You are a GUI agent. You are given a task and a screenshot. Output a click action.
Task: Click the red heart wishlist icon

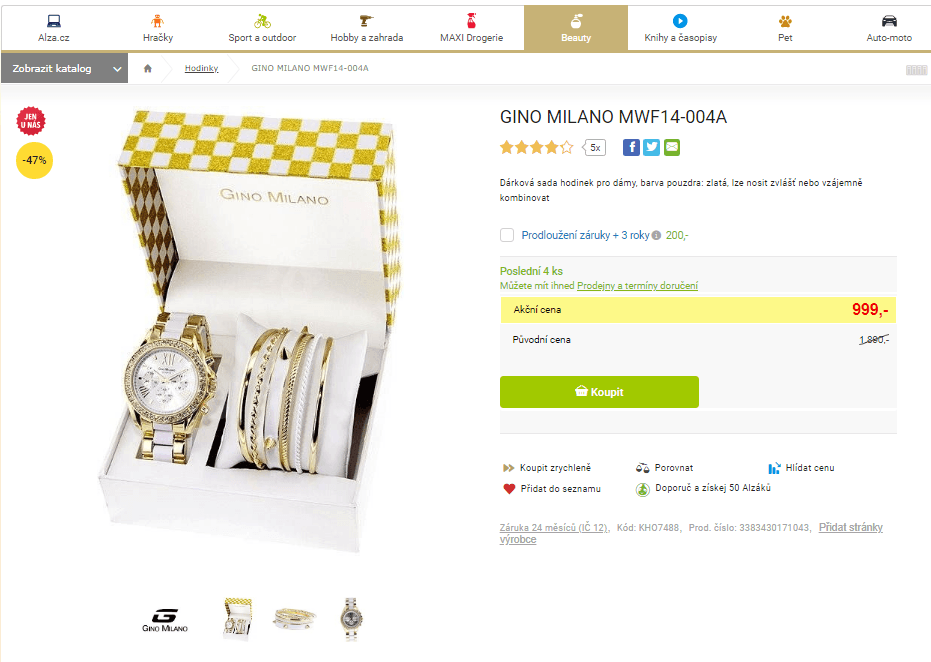(509, 489)
